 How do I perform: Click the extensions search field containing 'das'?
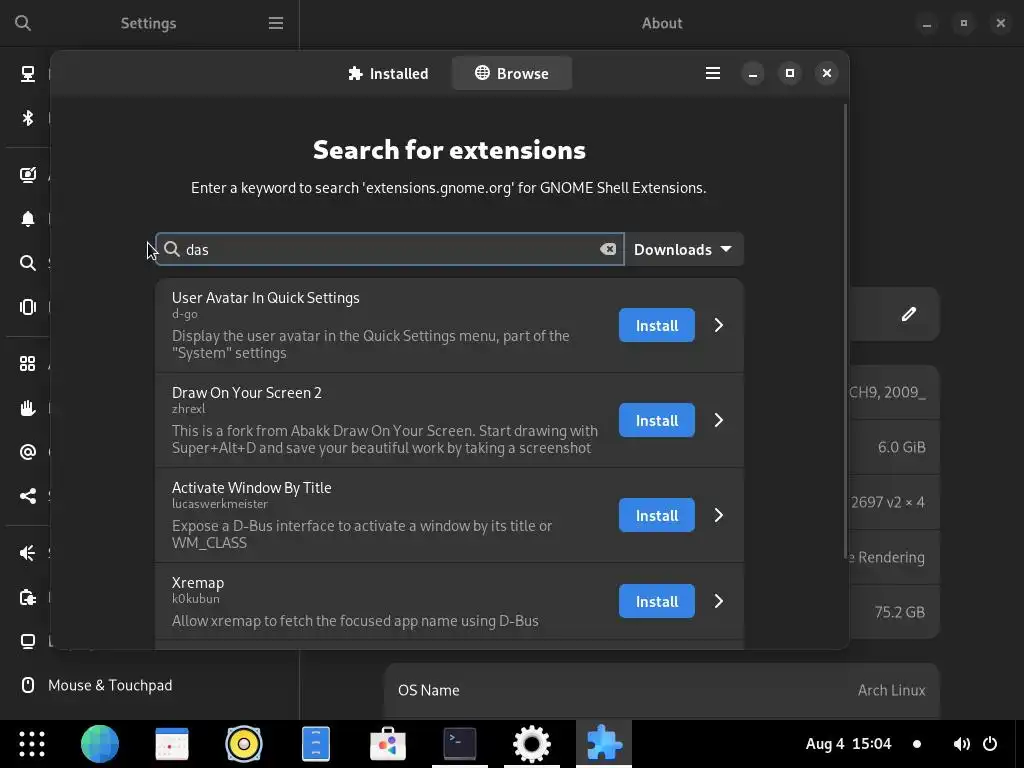coord(390,249)
